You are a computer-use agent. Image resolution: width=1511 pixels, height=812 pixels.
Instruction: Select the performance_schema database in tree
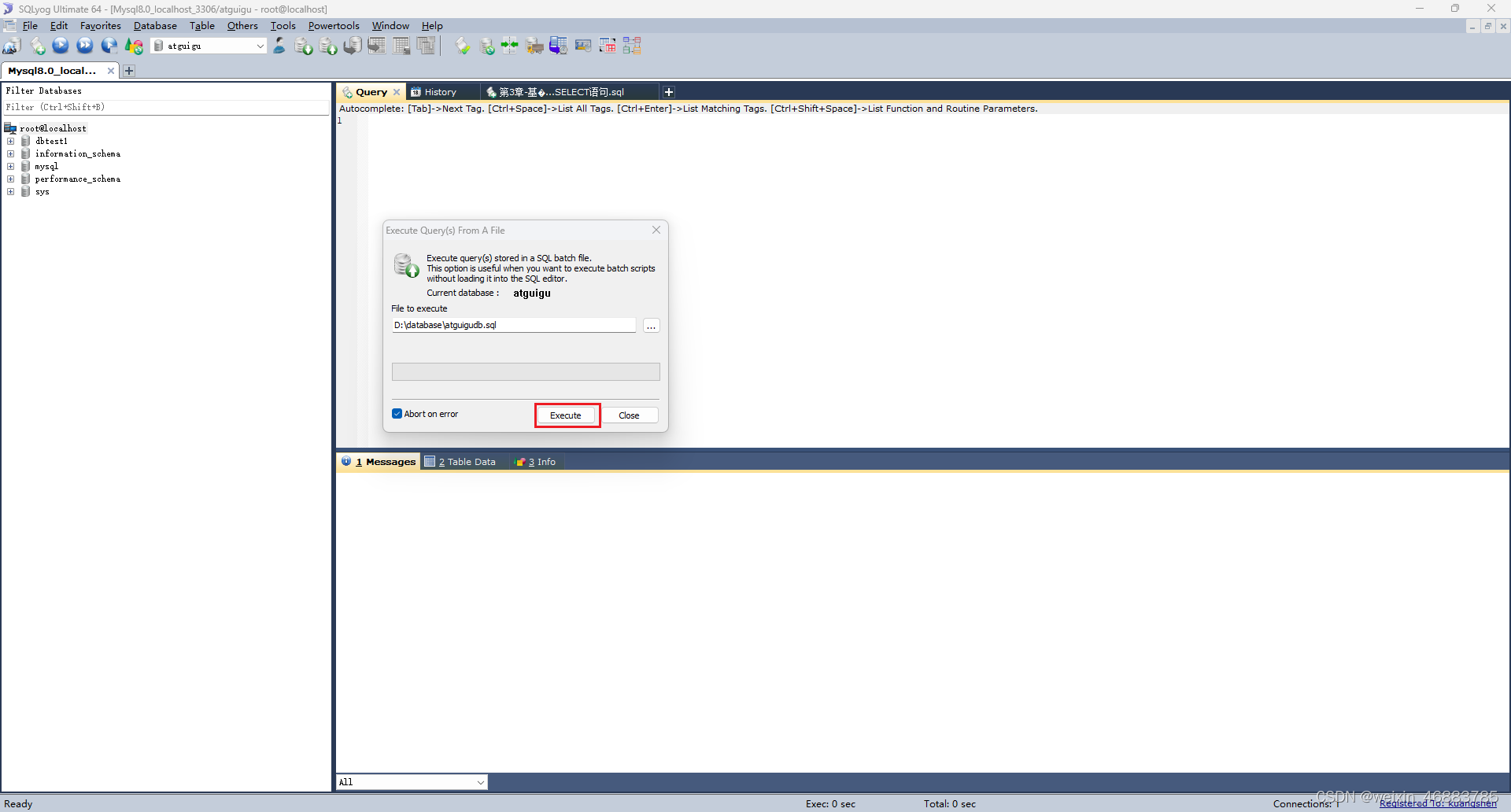pos(78,179)
